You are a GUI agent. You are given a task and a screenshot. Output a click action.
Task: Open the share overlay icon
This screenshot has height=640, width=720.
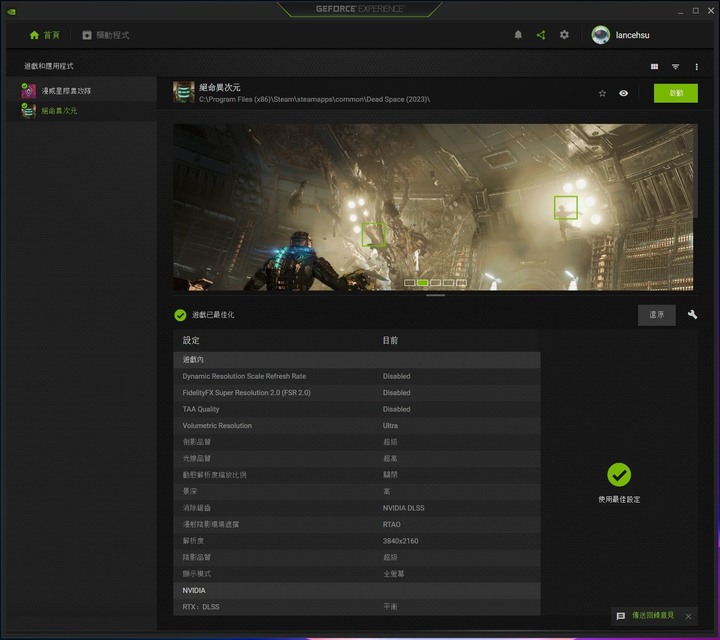pyautogui.click(x=541, y=35)
